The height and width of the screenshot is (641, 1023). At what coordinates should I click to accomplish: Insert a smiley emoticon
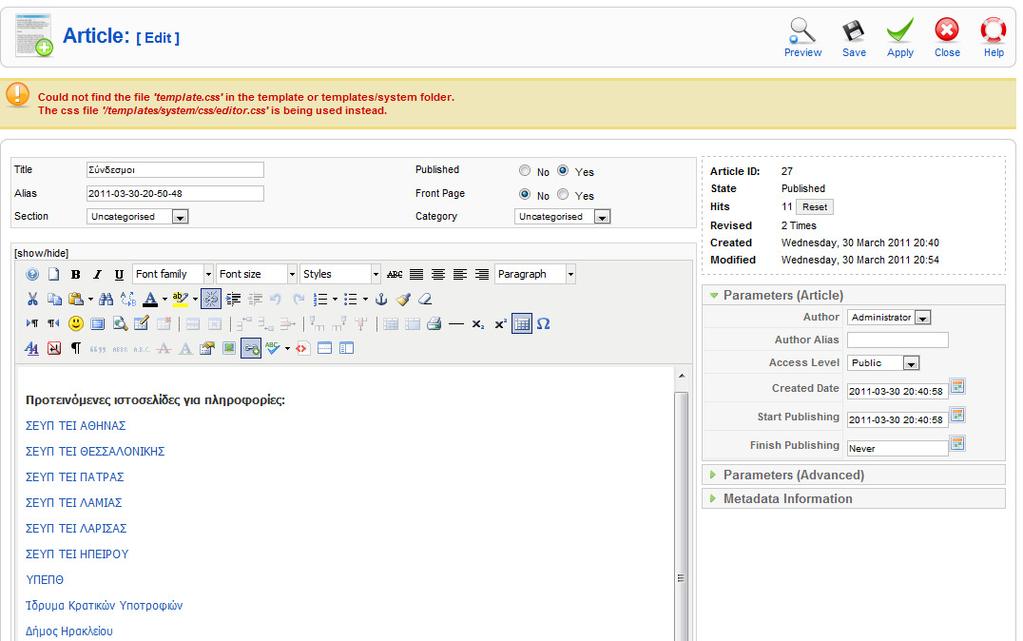click(x=76, y=324)
